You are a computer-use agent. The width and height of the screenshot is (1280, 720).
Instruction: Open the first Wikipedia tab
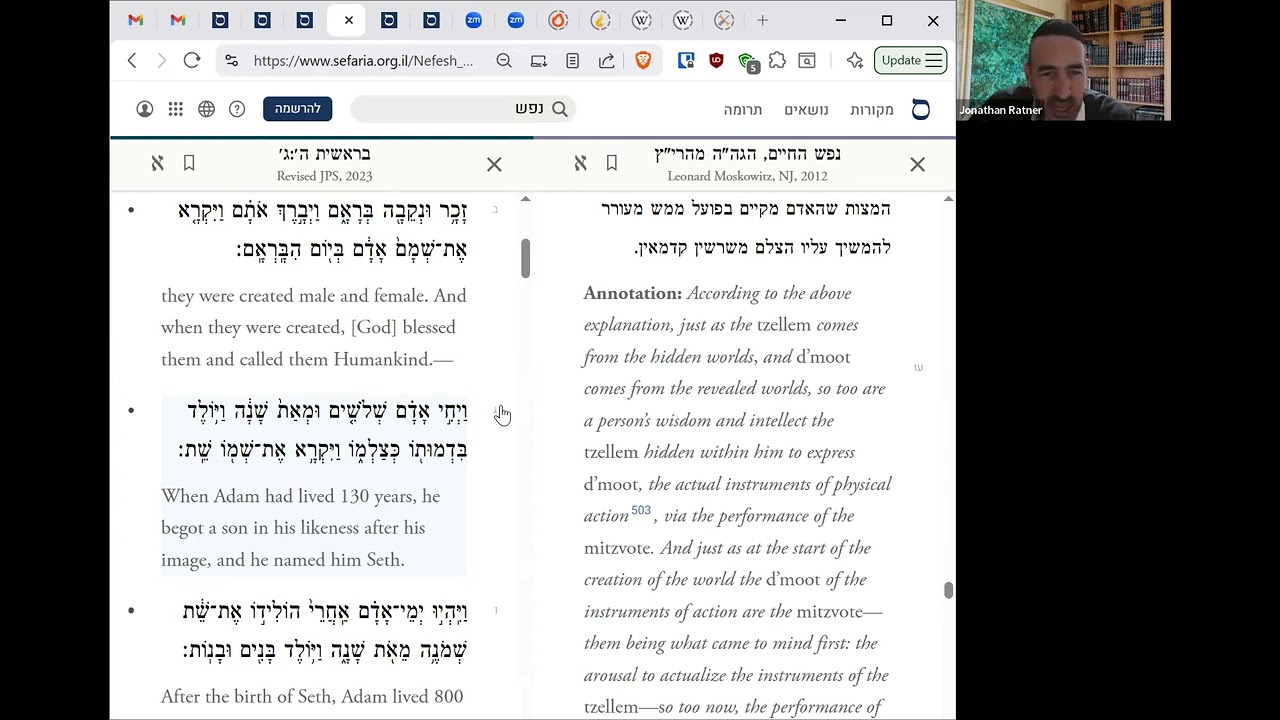pyautogui.click(x=641, y=20)
